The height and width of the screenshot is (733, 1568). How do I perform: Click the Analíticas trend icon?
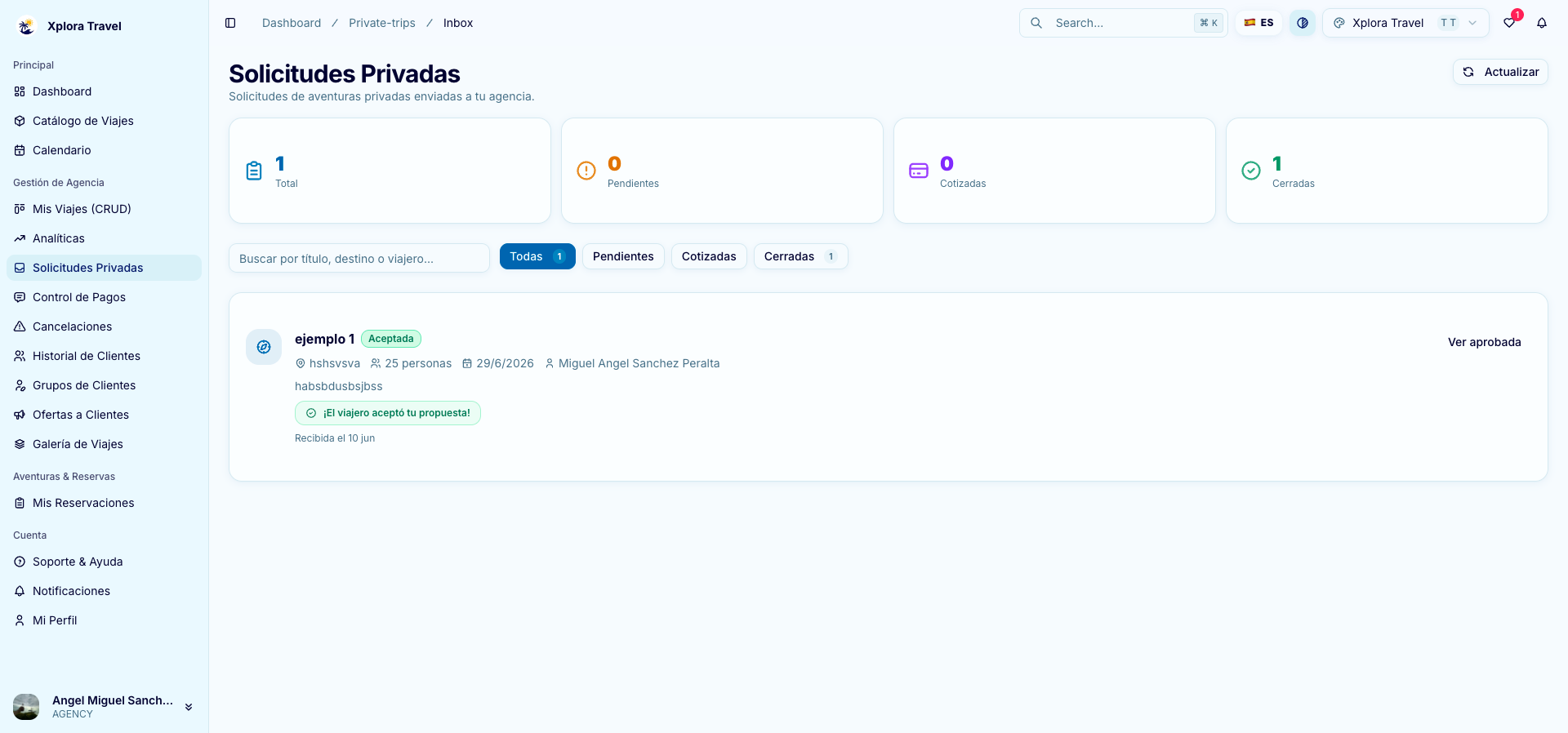pos(20,238)
